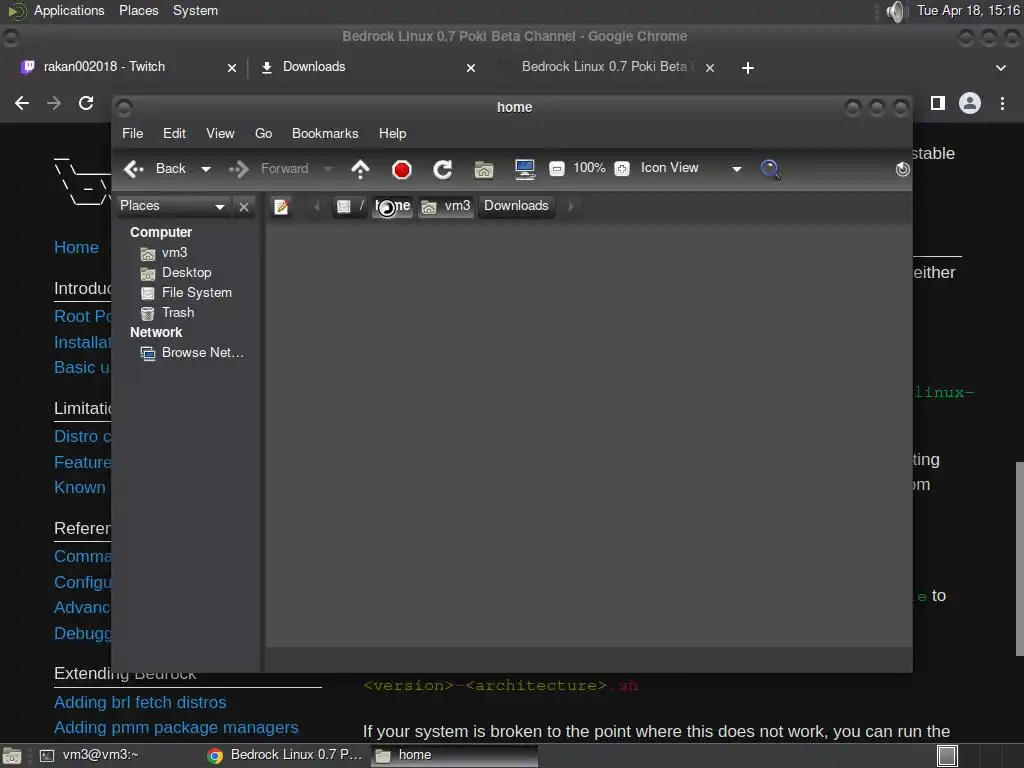The image size is (1024, 768).
Task: Click the zoom out minus icon
Action: coord(556,169)
